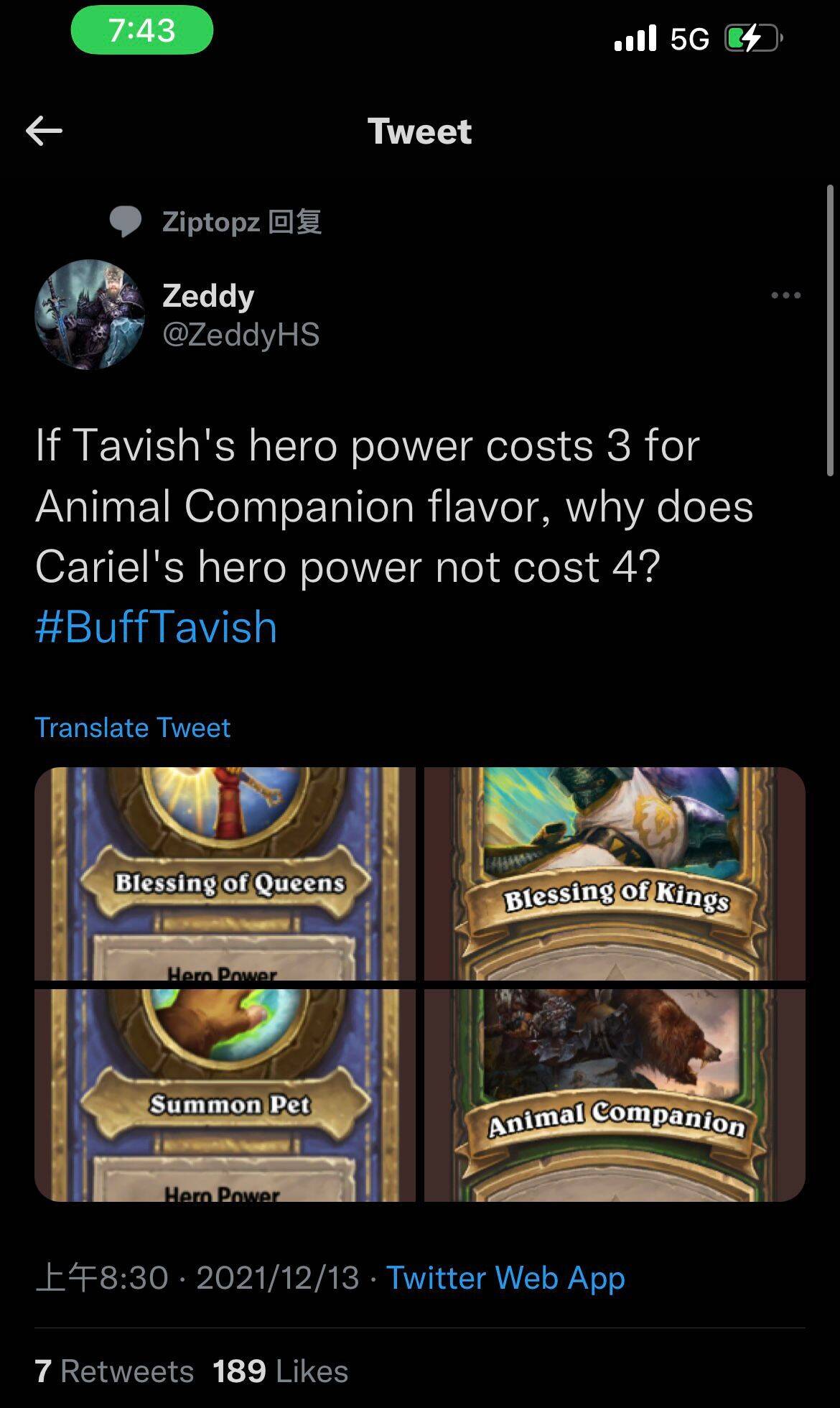Click Translate Tweet
Screen dimensions: 840x1408
click(x=132, y=728)
